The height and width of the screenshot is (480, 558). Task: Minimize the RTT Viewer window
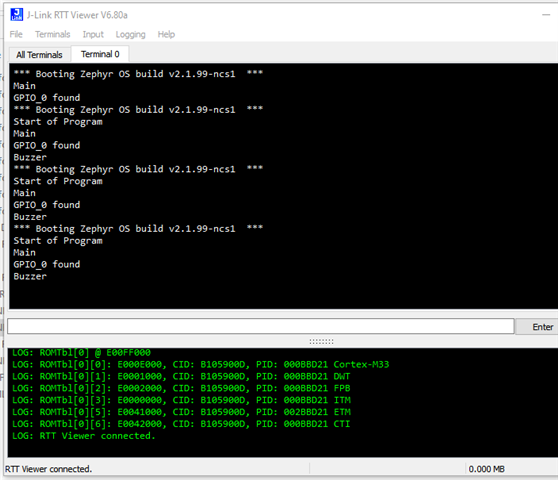click(546, 15)
